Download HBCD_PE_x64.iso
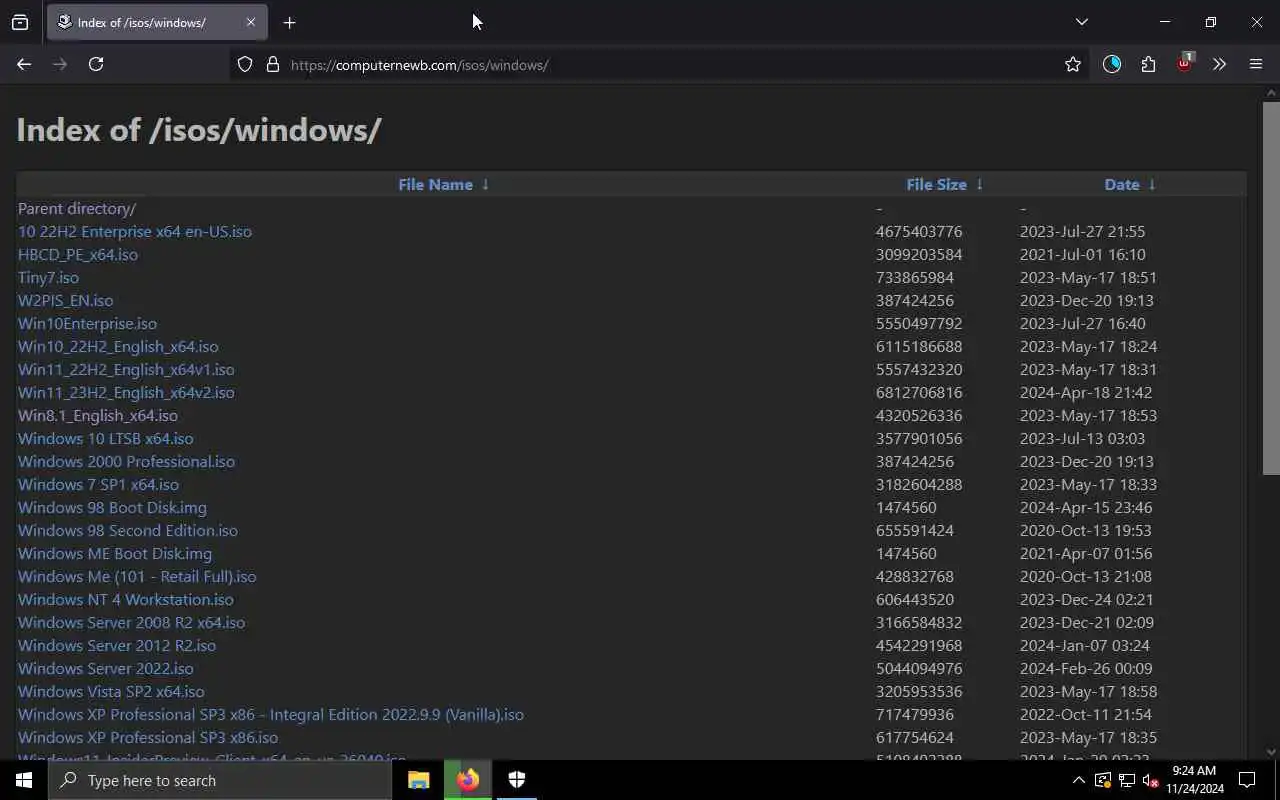This screenshot has height=800, width=1280. tap(78, 254)
